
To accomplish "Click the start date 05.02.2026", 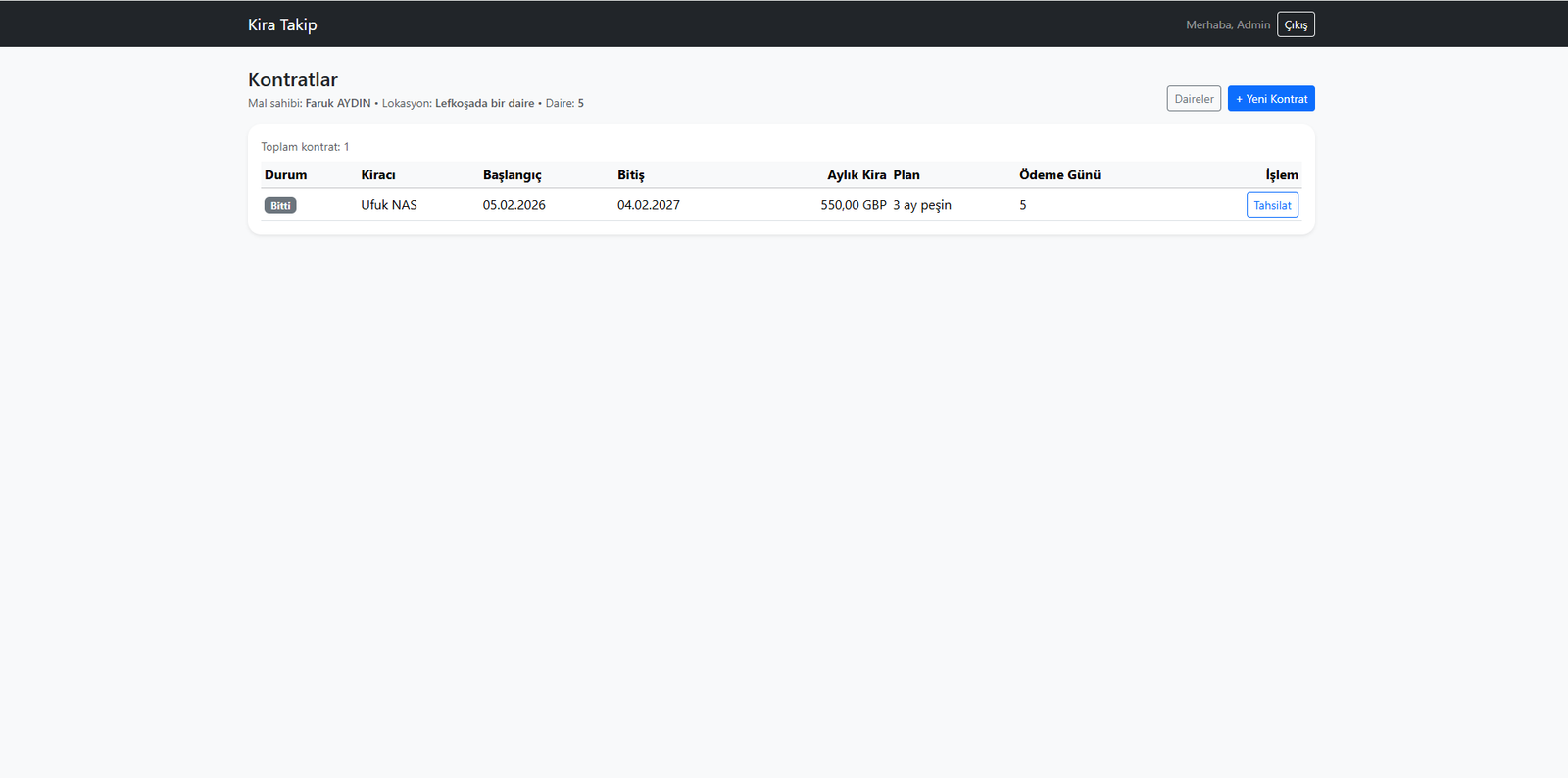I will coord(514,205).
